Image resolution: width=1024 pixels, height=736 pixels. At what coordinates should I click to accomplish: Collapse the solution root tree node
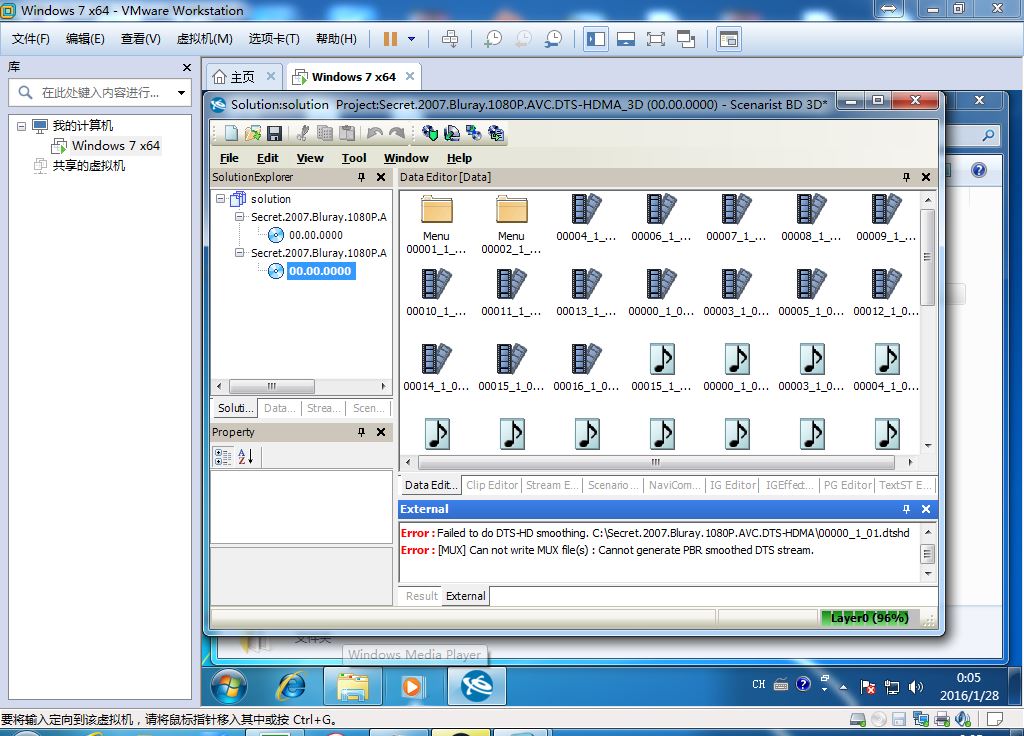tap(221, 199)
